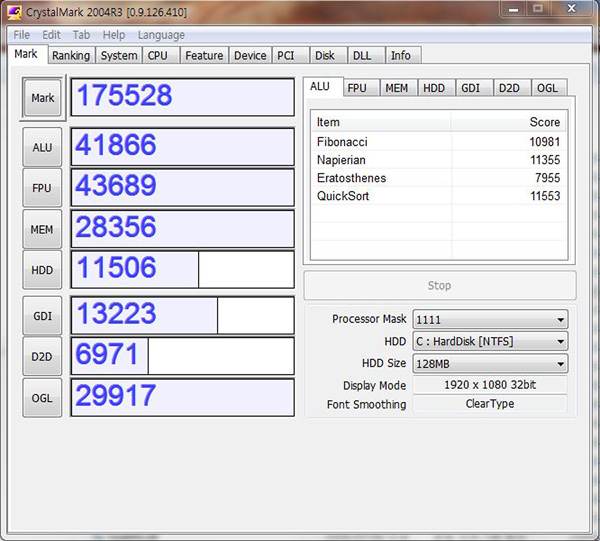Click the GDI score bar 13223
This screenshot has width=600, height=541.
183,315
